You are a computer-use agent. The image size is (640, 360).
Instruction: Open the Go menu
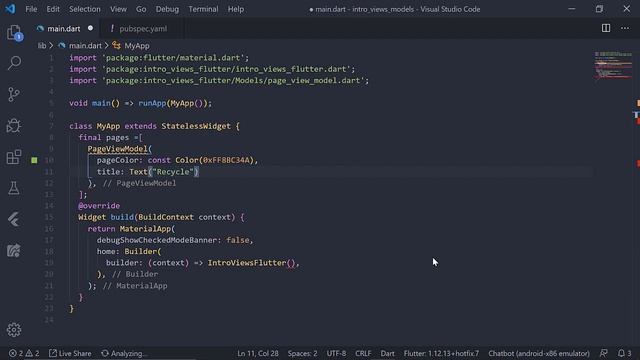pos(141,9)
